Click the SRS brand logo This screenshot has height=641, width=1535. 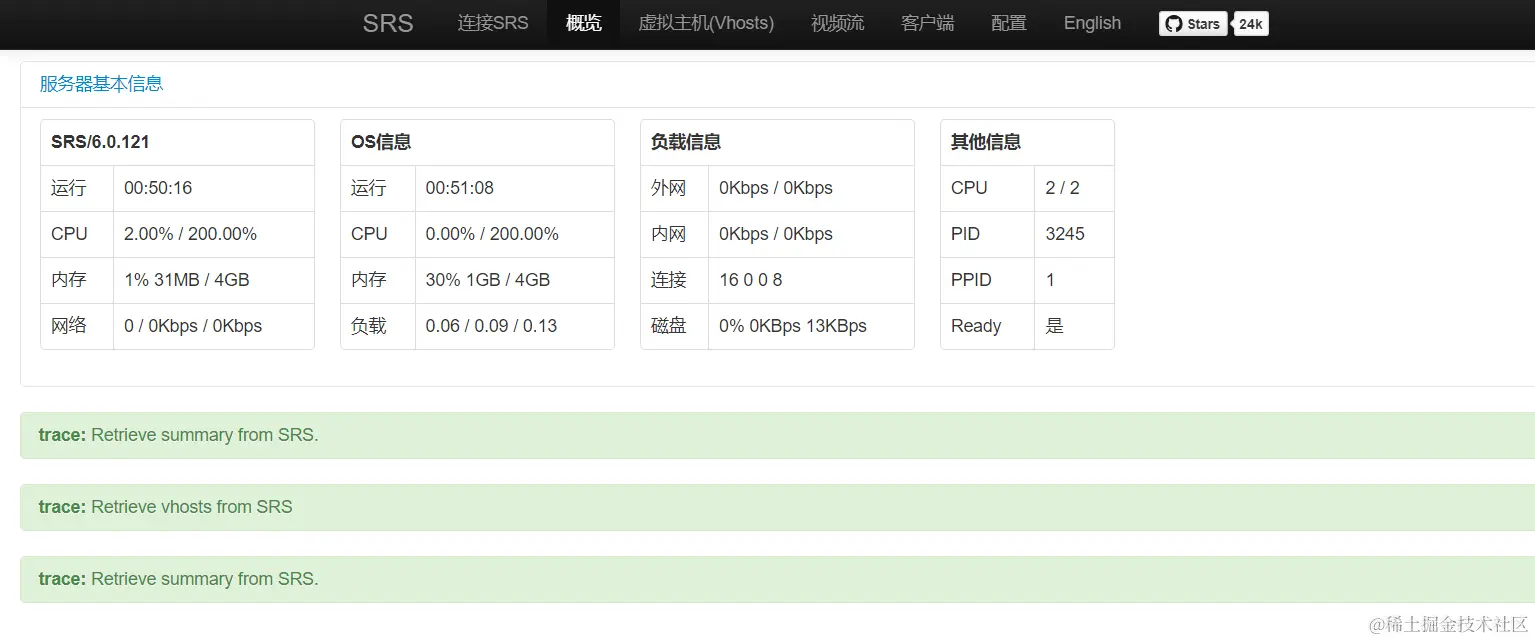point(388,23)
